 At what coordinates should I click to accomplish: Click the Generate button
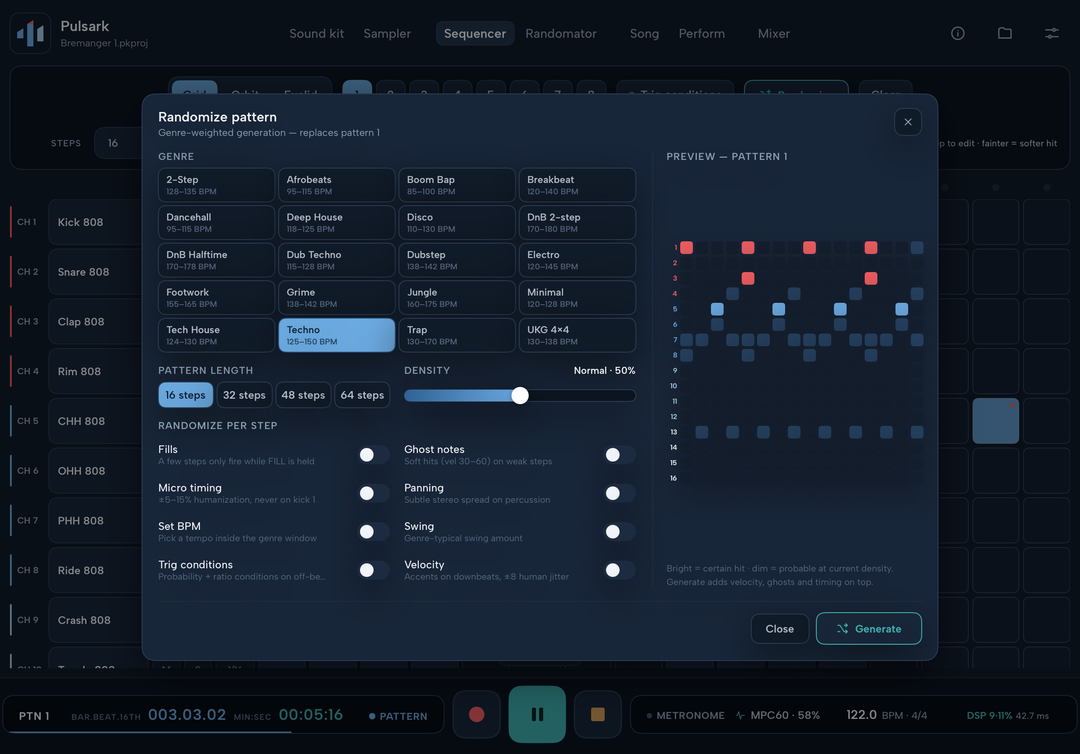click(869, 629)
